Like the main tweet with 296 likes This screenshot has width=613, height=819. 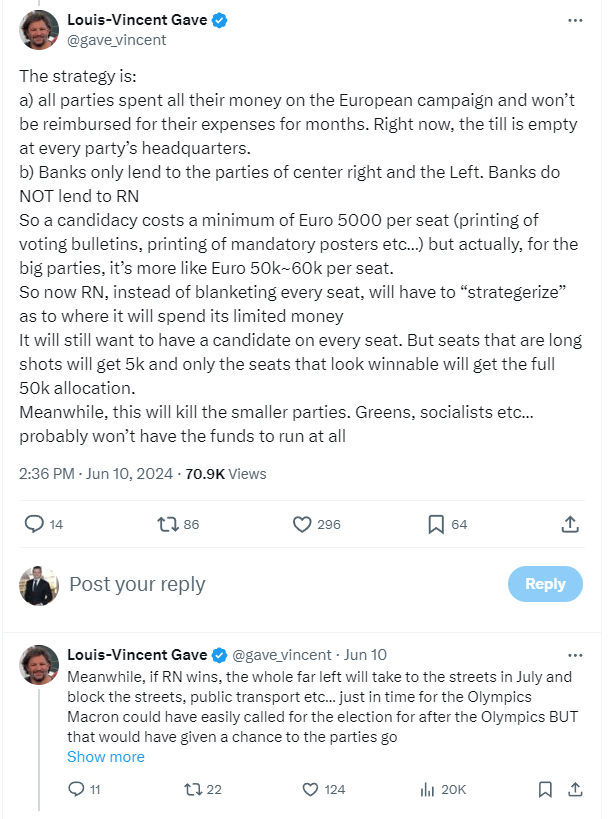point(303,524)
